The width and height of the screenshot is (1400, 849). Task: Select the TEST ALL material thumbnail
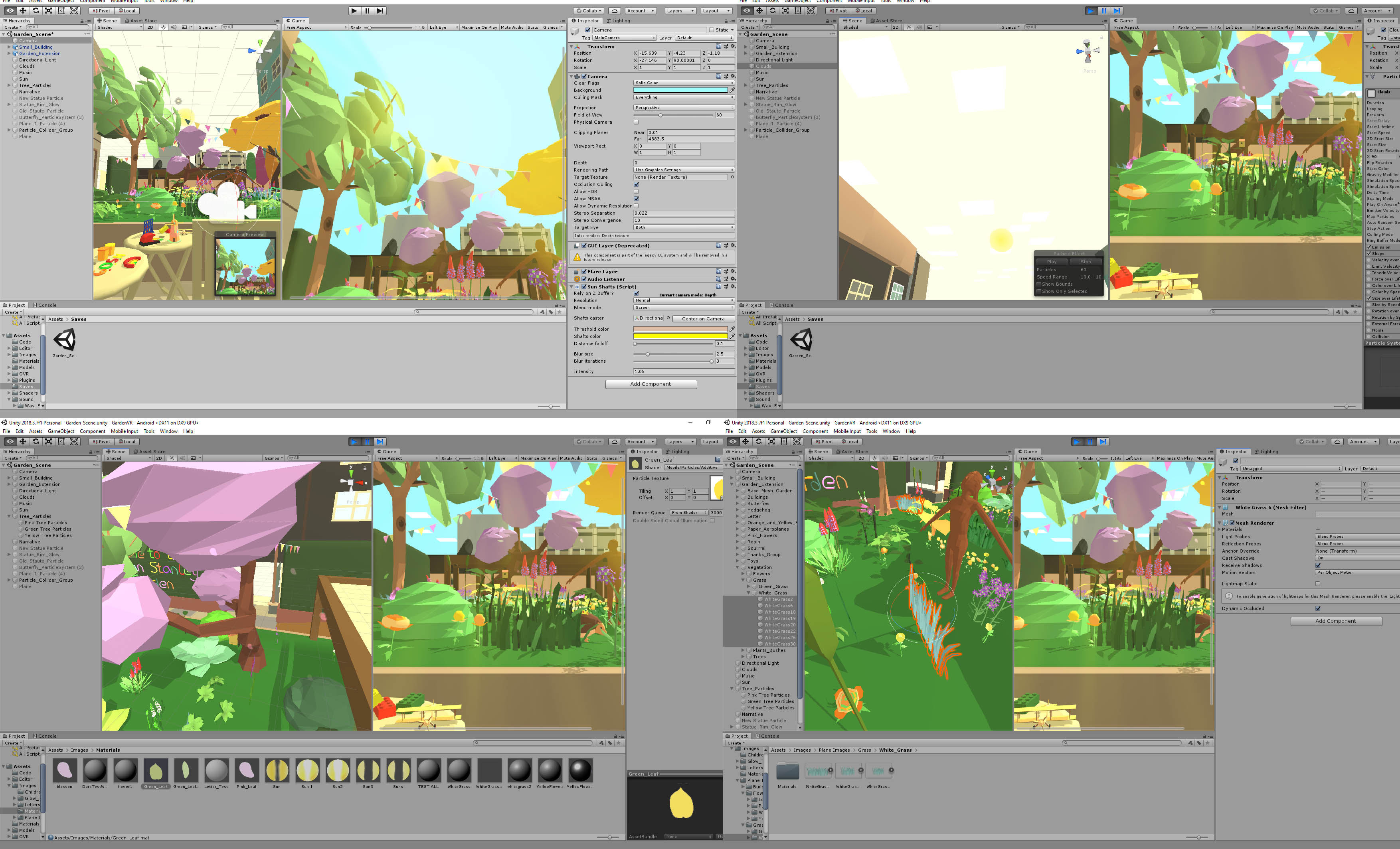428,771
